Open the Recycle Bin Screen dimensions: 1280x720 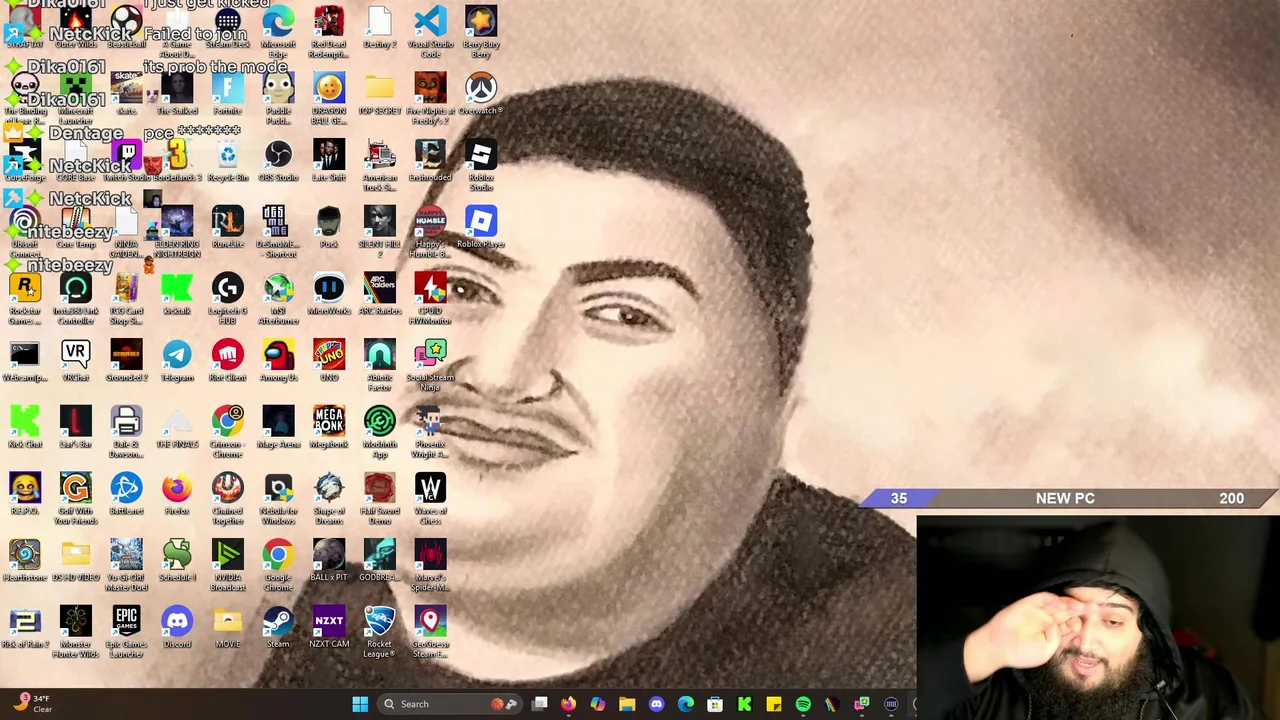click(227, 161)
